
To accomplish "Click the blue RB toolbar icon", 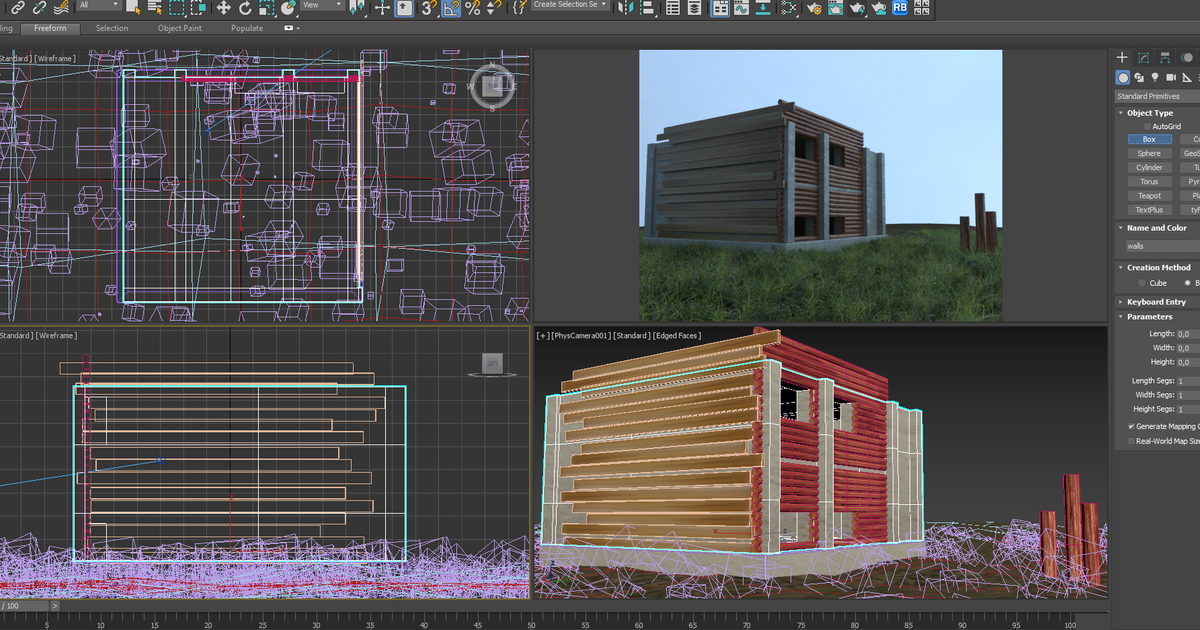I will (900, 7).
